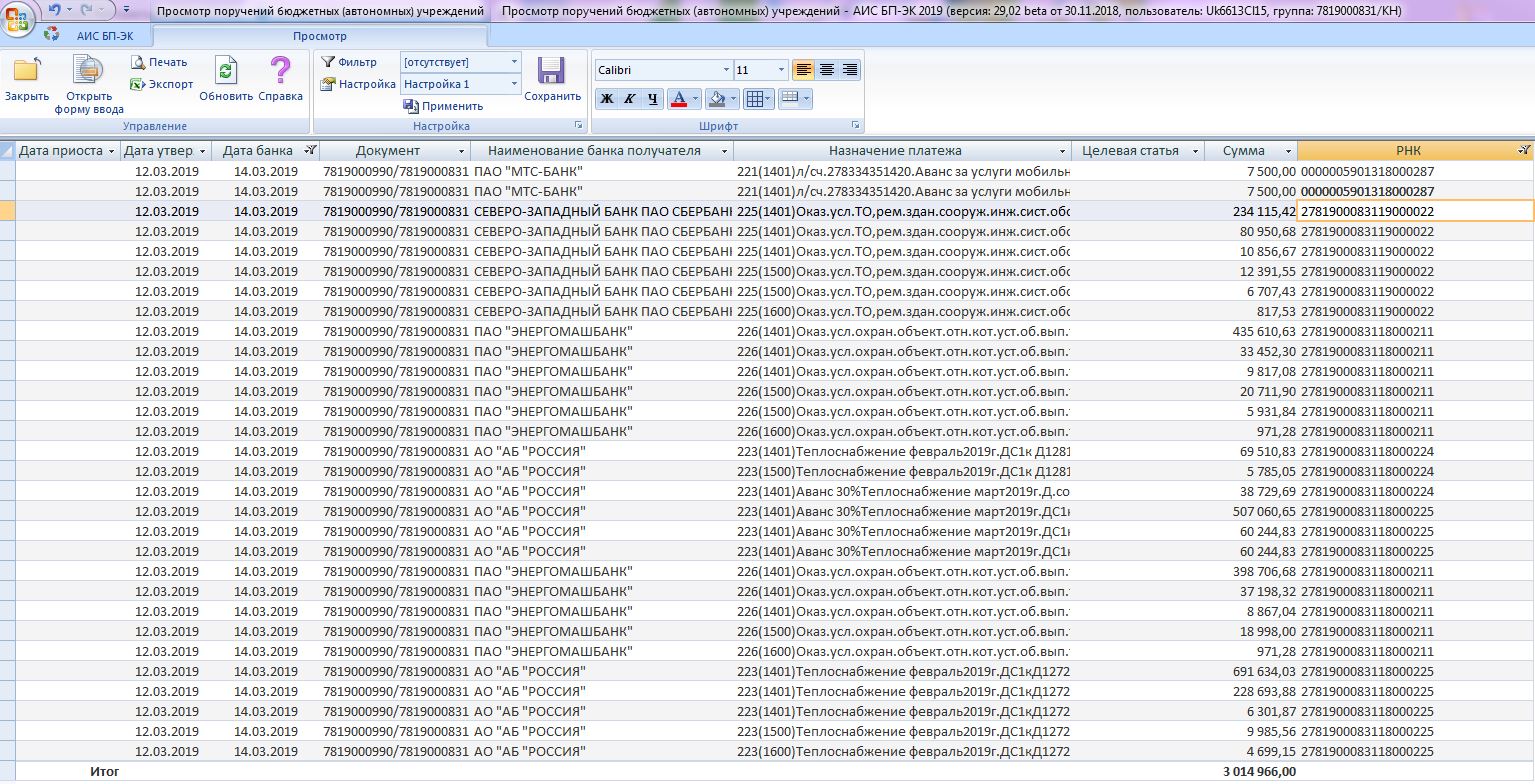The width and height of the screenshot is (1535, 784).
Task: Click the РНК column header label
Action: (x=1407, y=151)
